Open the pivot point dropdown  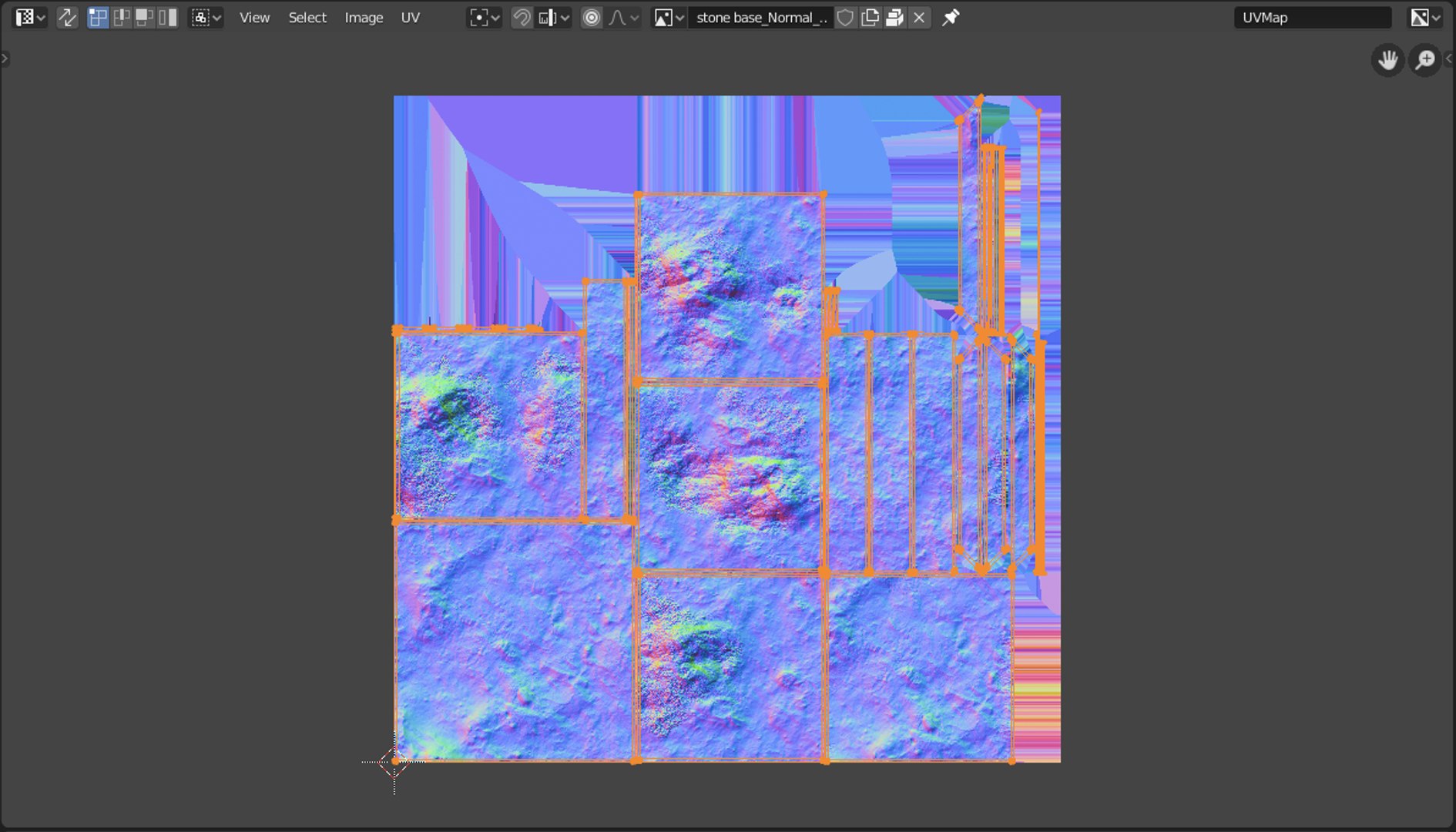[485, 17]
